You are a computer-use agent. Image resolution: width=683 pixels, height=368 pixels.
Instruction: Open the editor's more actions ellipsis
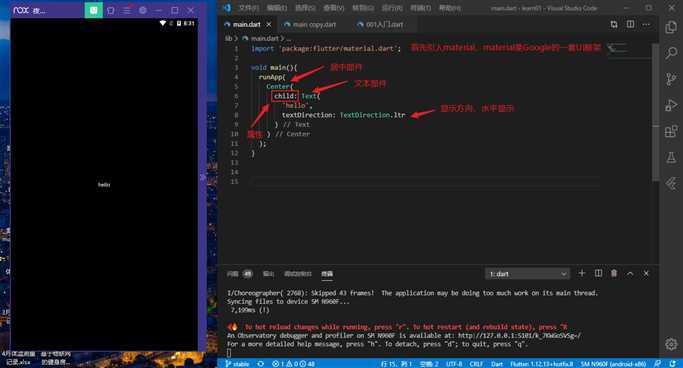646,24
